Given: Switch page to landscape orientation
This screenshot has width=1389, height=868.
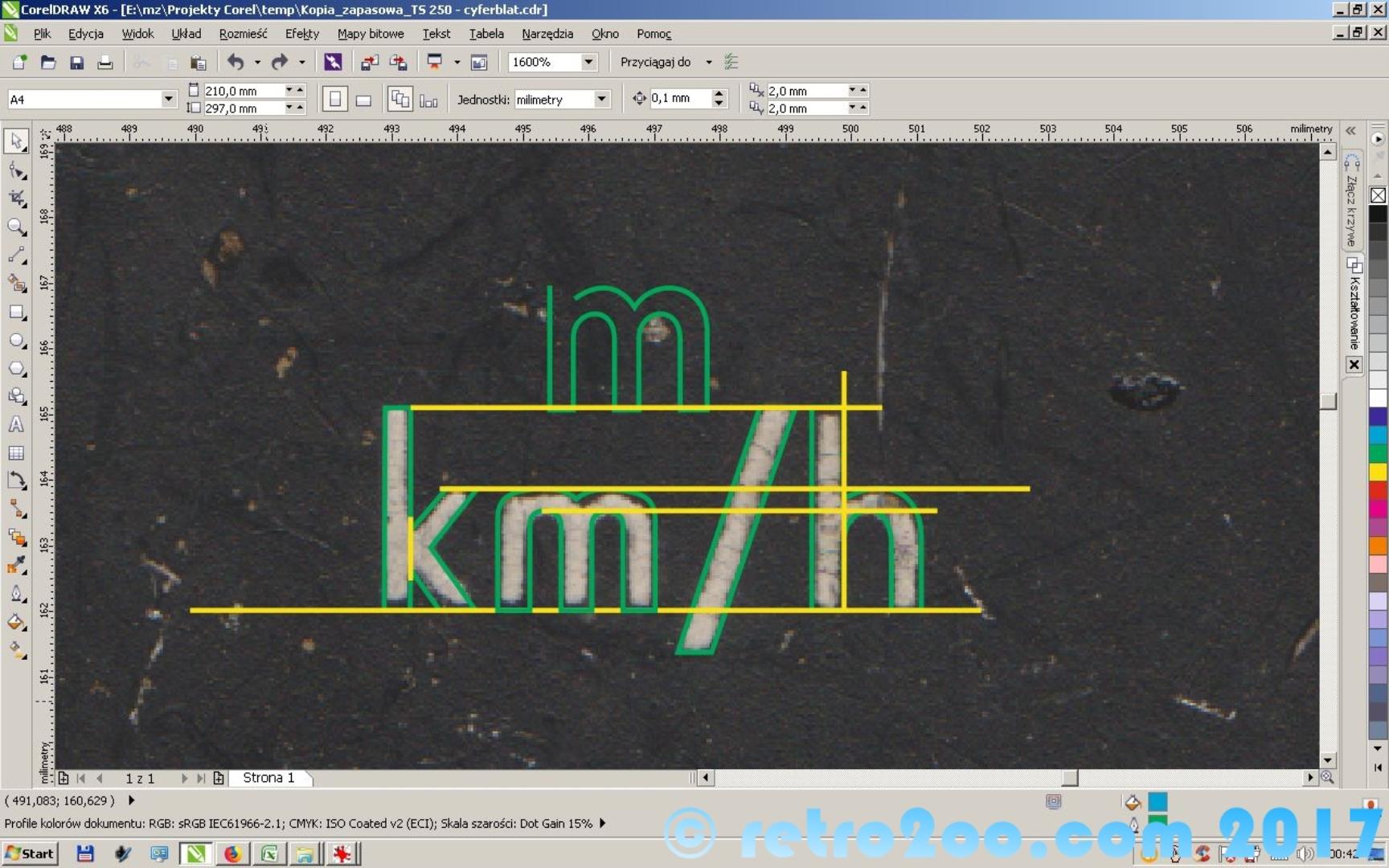Looking at the screenshot, I should [363, 100].
